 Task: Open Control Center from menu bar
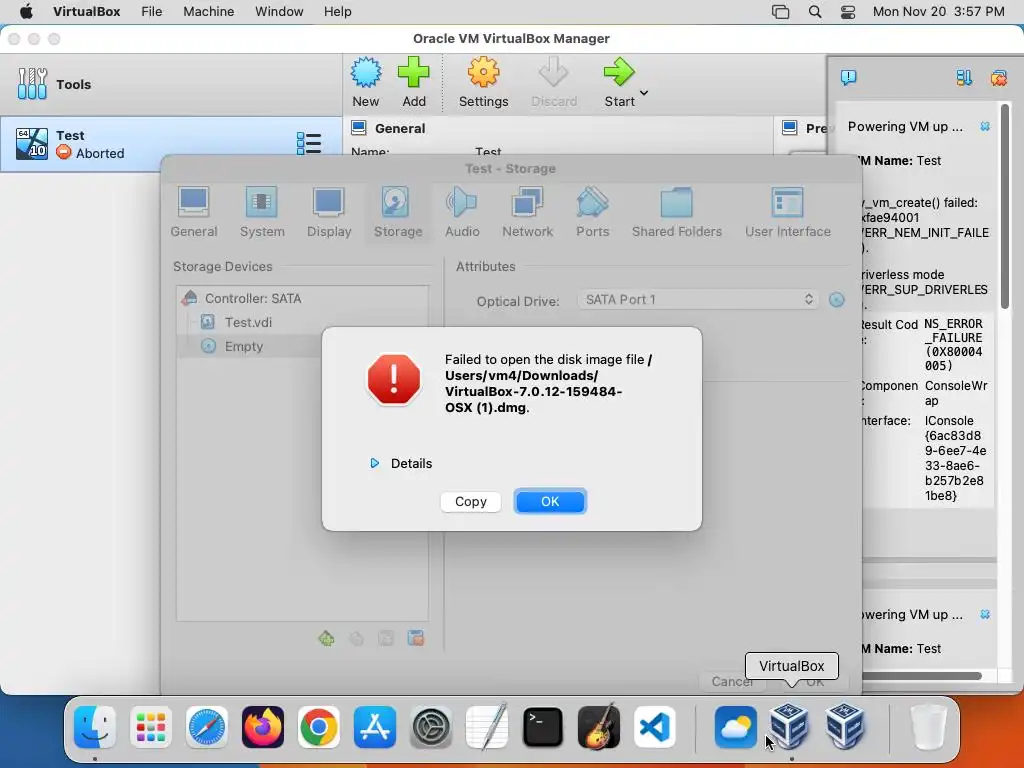pyautogui.click(x=848, y=12)
